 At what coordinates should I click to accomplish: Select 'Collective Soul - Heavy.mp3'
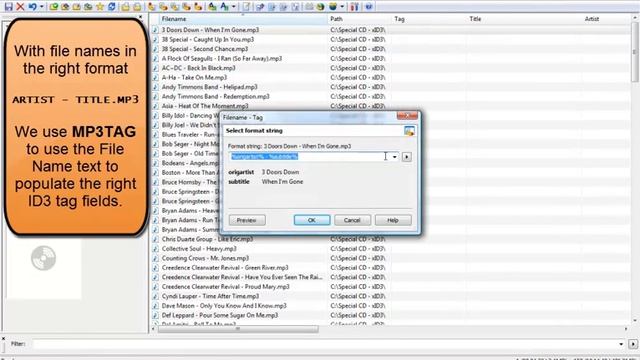click(199, 249)
